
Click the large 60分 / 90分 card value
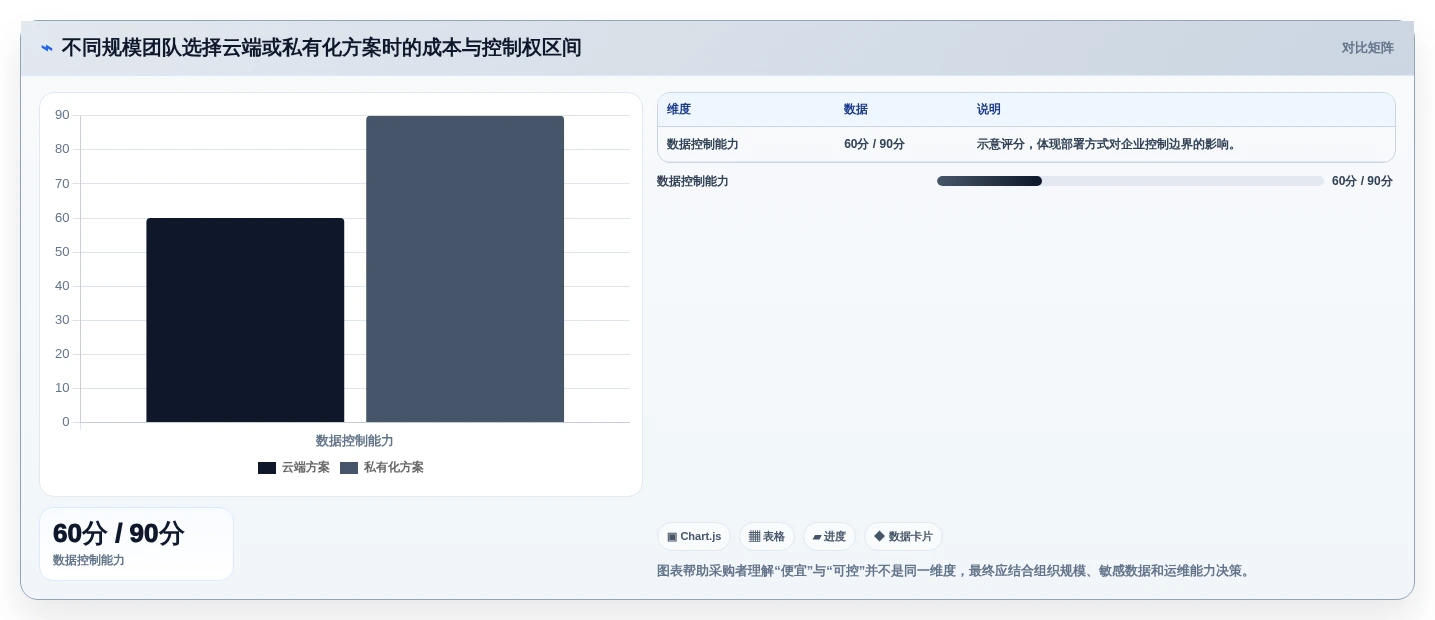point(118,534)
